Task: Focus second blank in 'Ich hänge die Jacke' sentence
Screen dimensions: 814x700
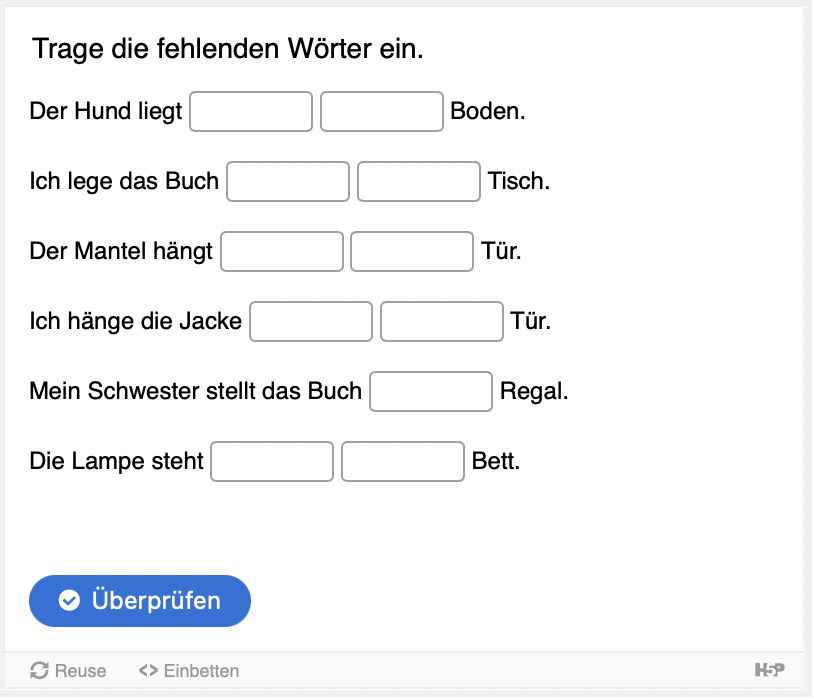Action: (442, 321)
